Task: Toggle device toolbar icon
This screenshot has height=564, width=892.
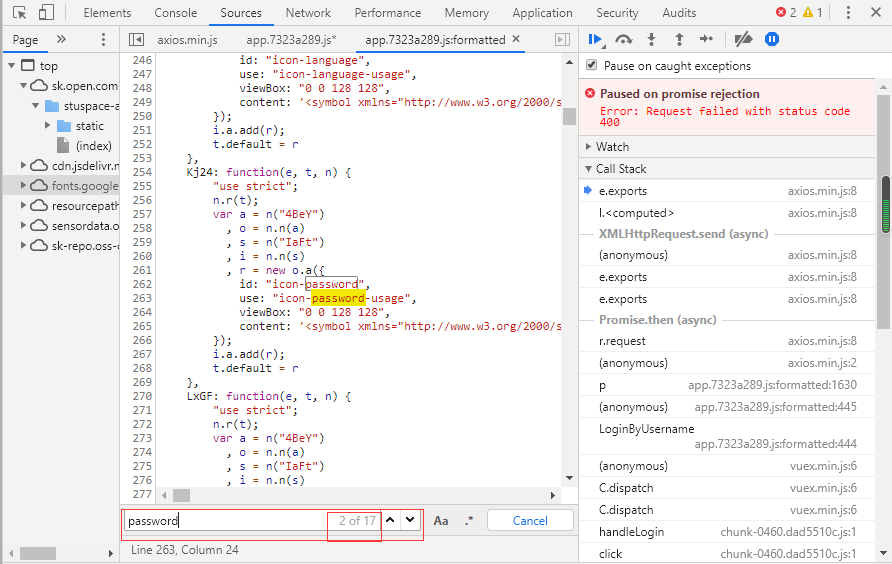Action: click(46, 13)
